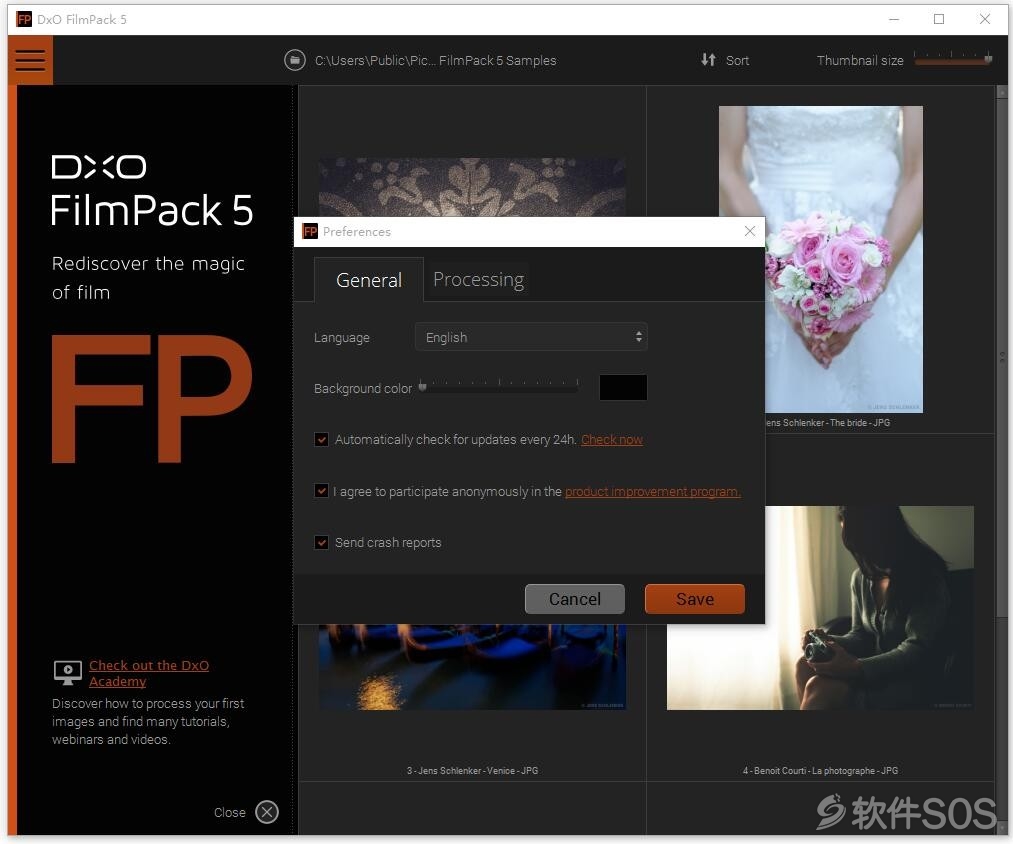Toggle Send crash reports checkbox
Viewport: 1013px width, 844px height.
[x=321, y=542]
